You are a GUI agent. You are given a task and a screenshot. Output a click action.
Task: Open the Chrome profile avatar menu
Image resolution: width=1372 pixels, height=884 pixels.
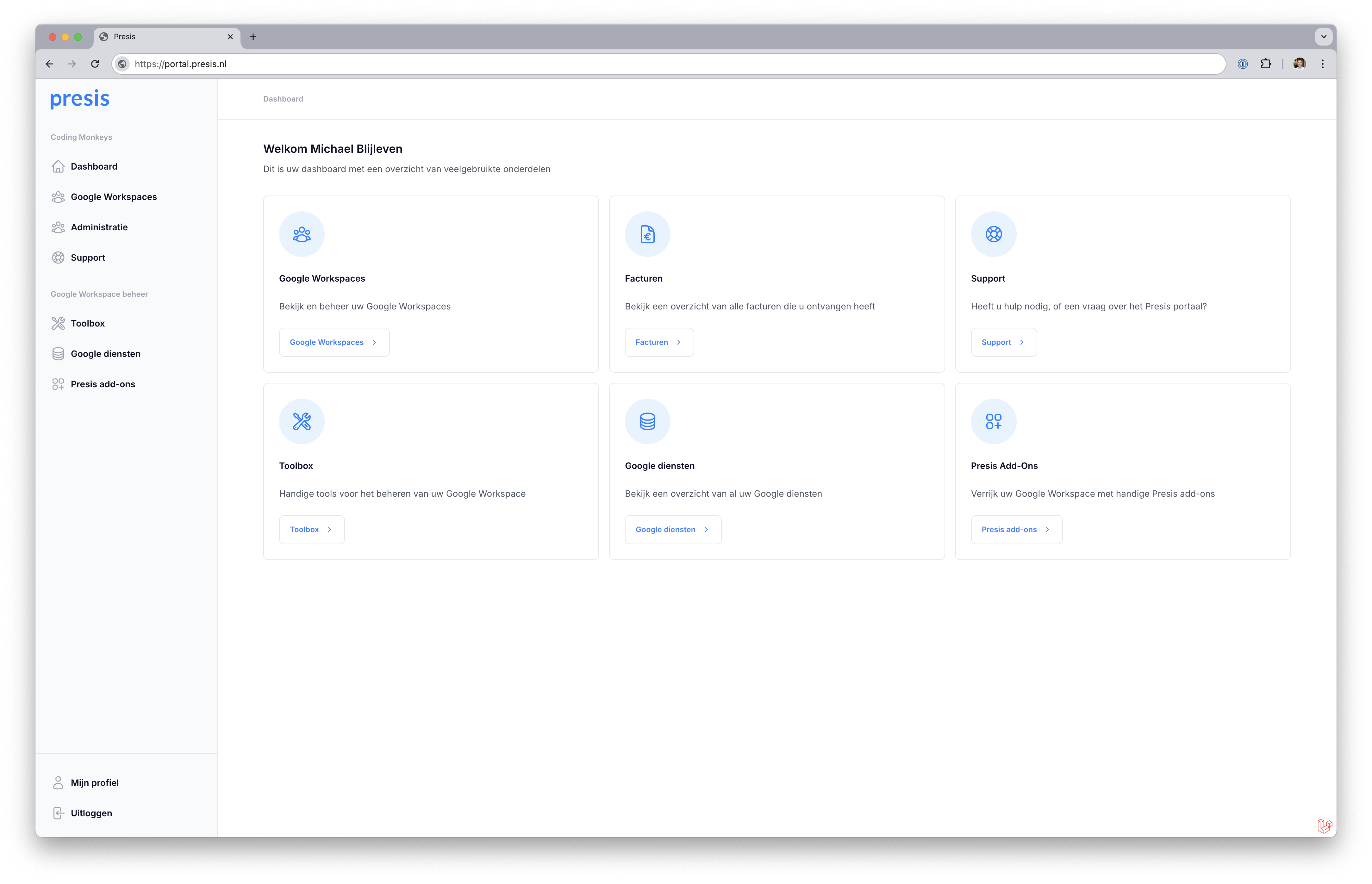click(1300, 64)
